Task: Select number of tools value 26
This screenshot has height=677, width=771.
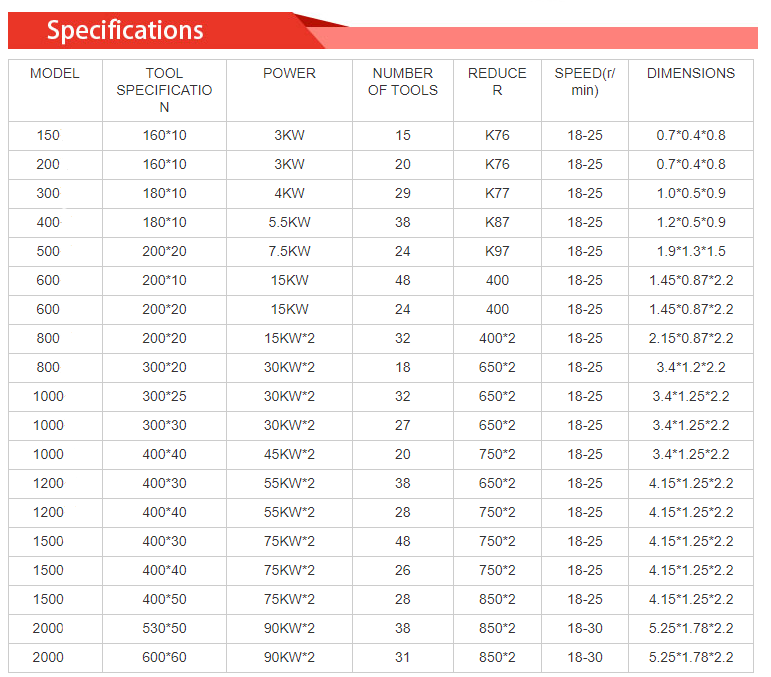Action: coord(403,570)
